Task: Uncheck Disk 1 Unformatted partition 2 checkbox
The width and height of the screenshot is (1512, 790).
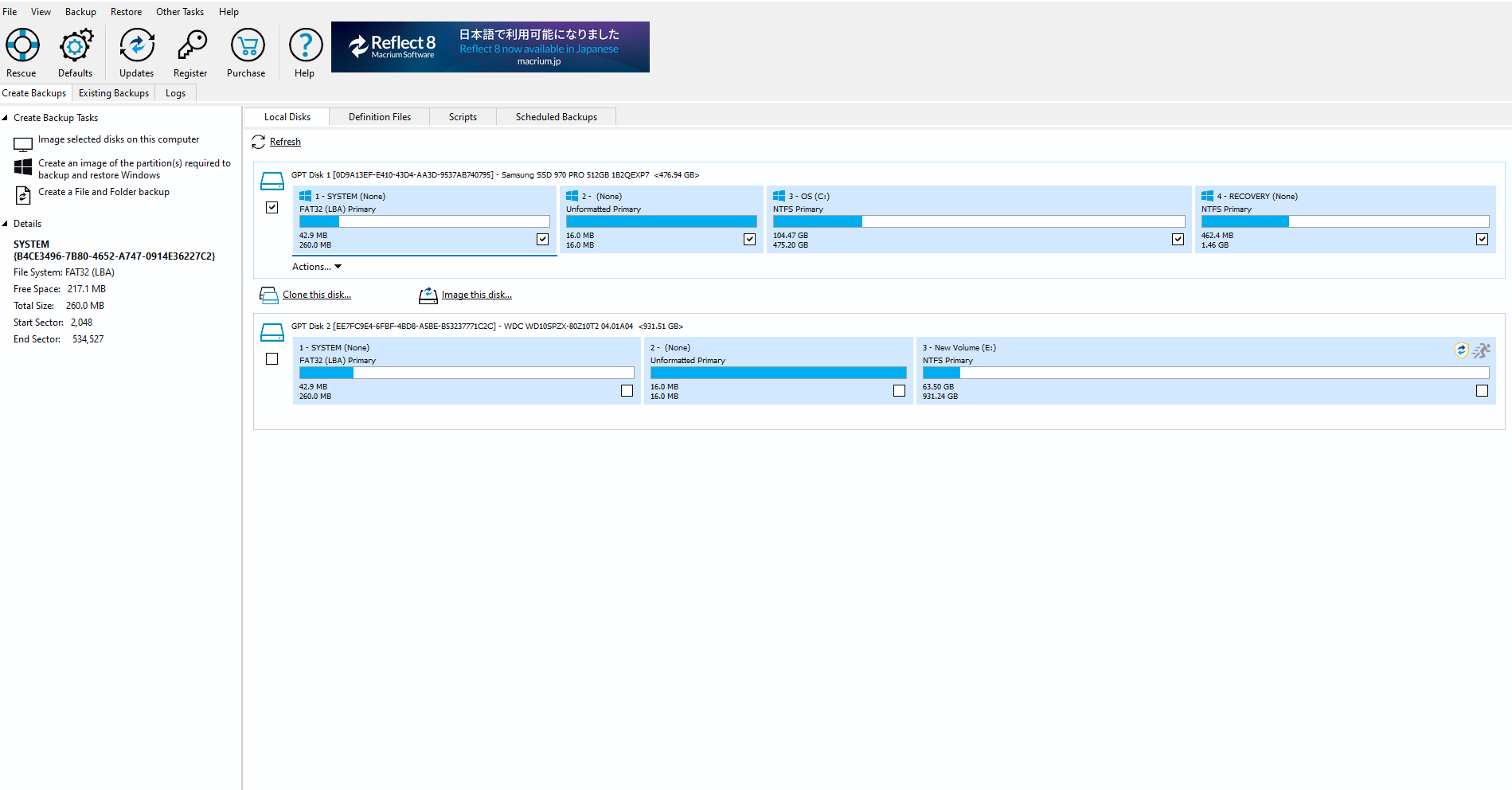Action: pos(750,239)
